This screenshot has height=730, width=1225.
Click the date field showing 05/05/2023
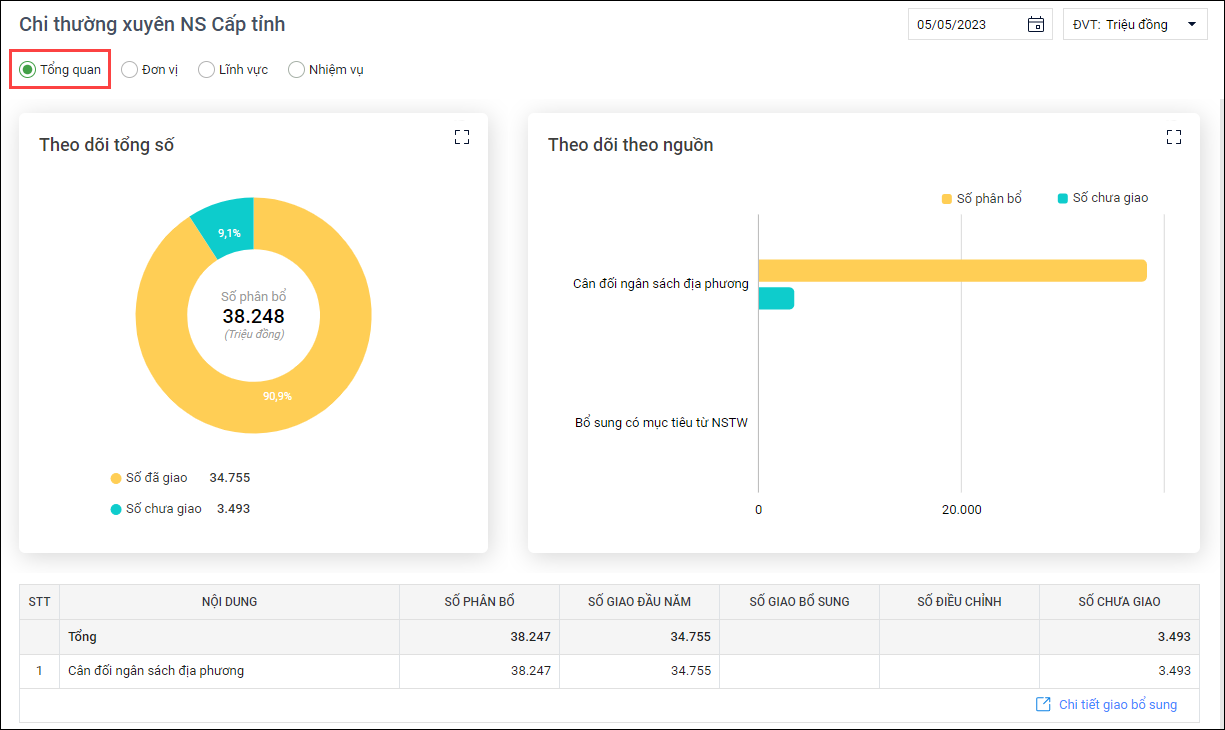(x=965, y=25)
